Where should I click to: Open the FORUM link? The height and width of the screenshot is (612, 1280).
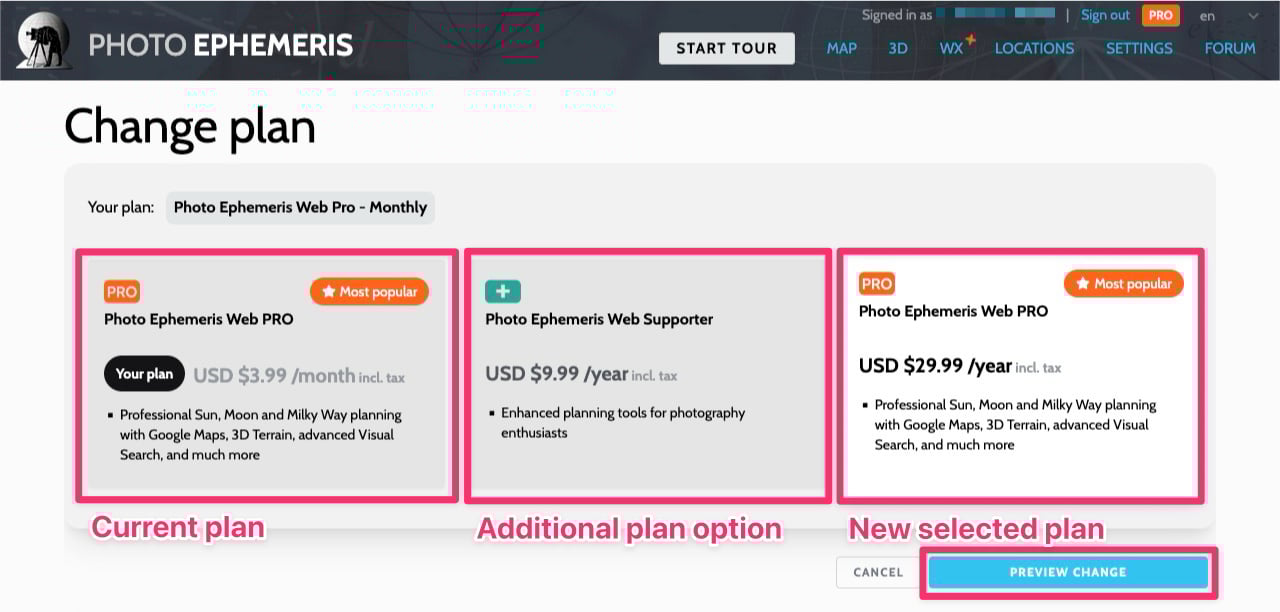click(x=1229, y=48)
